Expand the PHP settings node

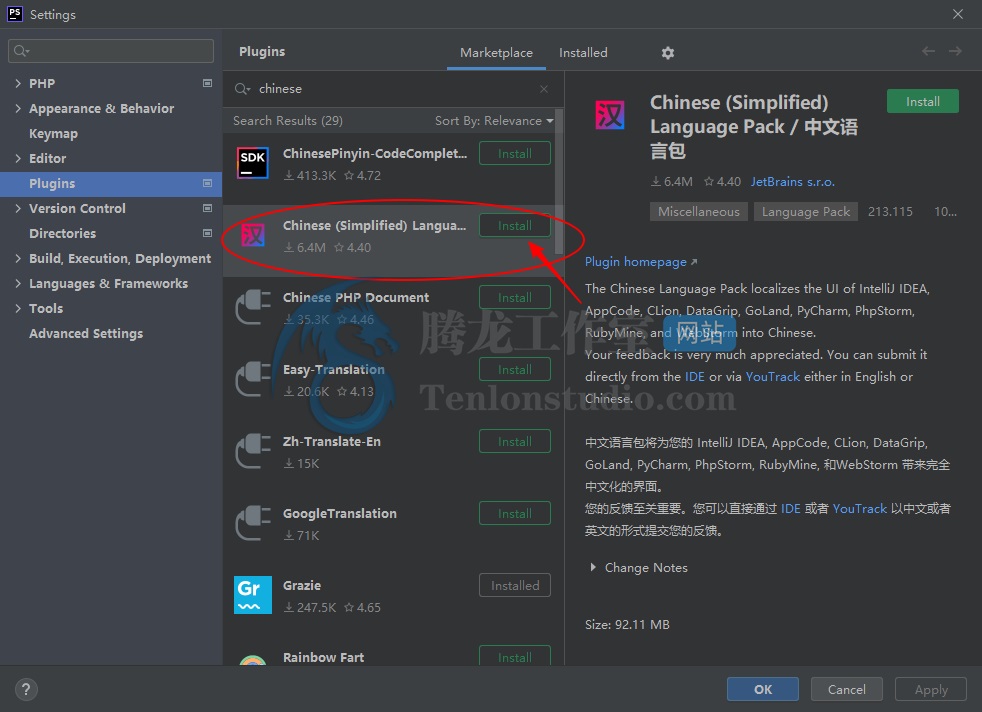tap(18, 83)
